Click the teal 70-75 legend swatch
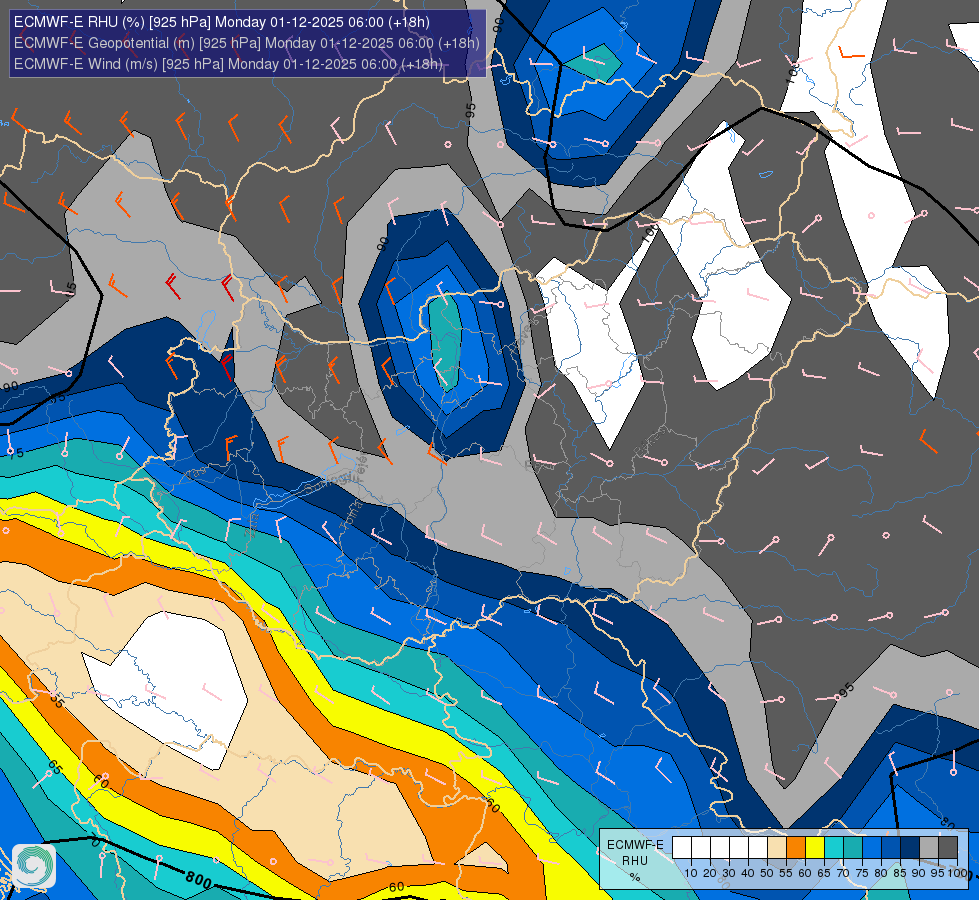This screenshot has width=979, height=900. pos(853,848)
